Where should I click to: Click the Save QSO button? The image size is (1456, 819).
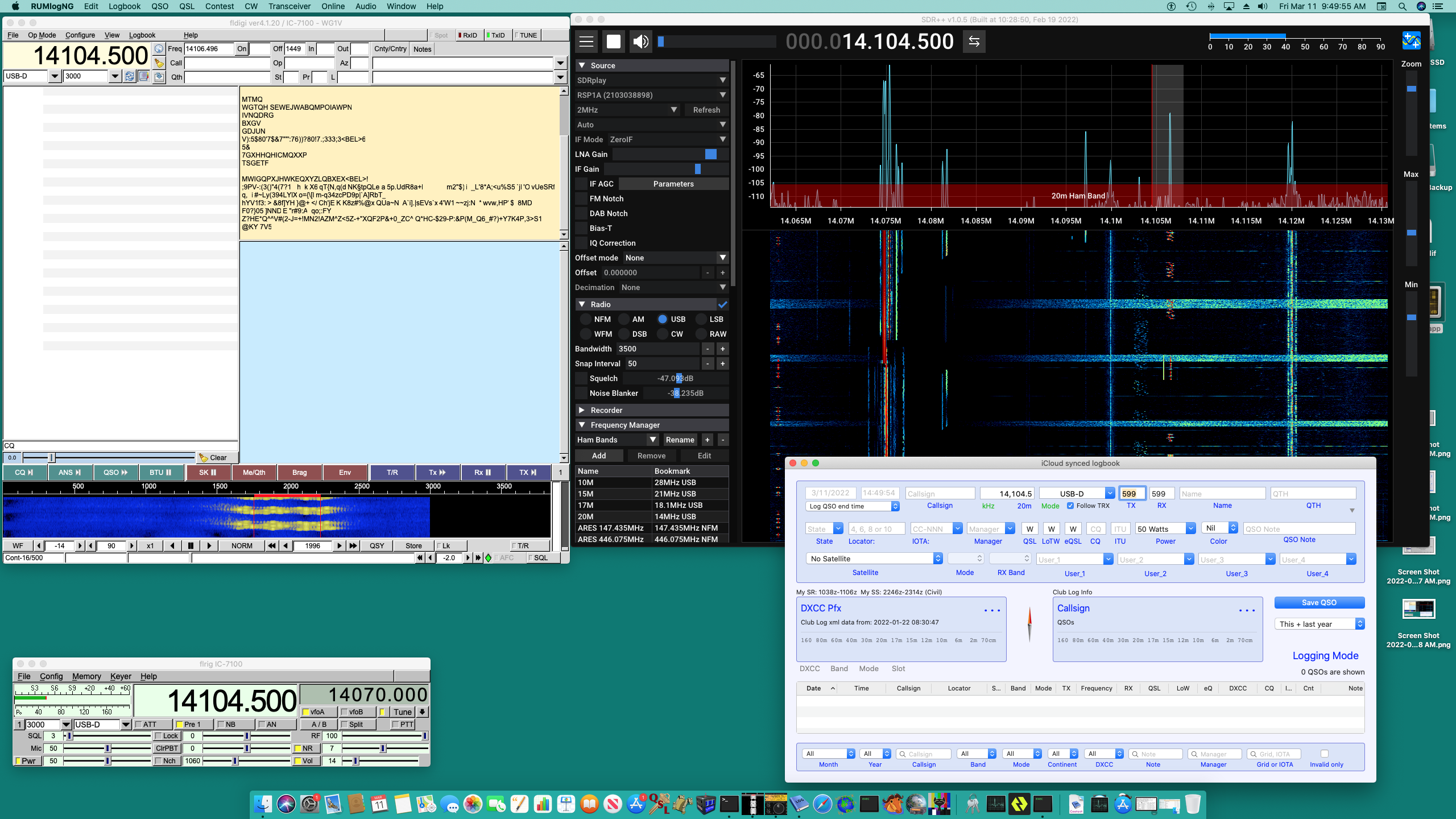tap(1319, 602)
